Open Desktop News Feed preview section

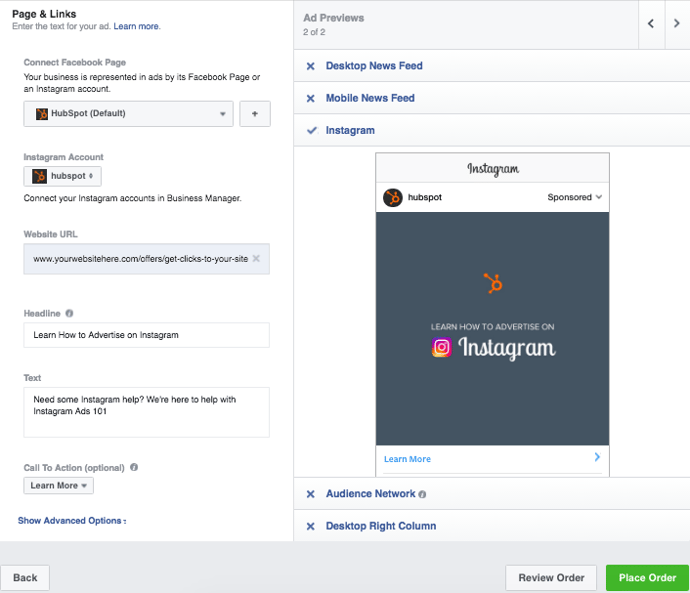(x=374, y=66)
